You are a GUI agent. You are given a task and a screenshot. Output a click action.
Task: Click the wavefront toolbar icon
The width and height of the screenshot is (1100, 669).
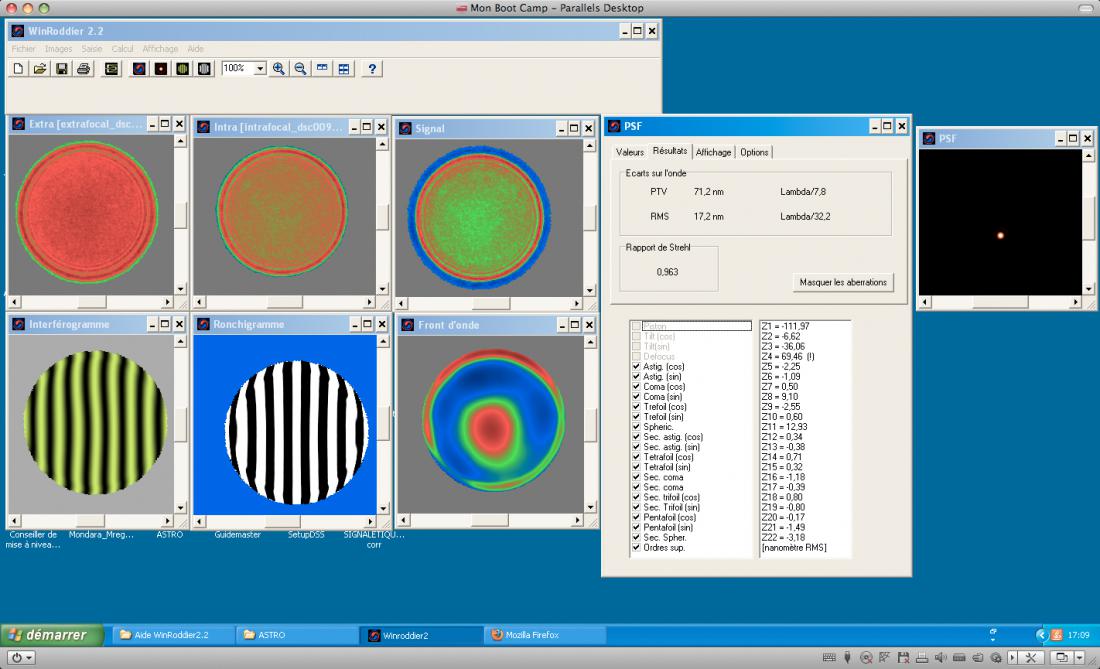click(139, 69)
